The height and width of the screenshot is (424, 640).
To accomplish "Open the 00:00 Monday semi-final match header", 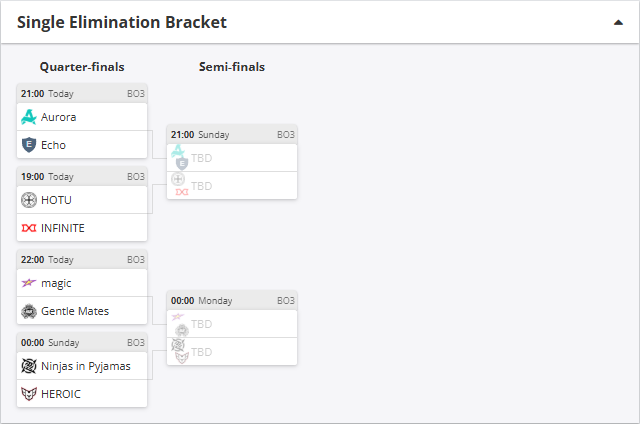I will pyautogui.click(x=232, y=300).
